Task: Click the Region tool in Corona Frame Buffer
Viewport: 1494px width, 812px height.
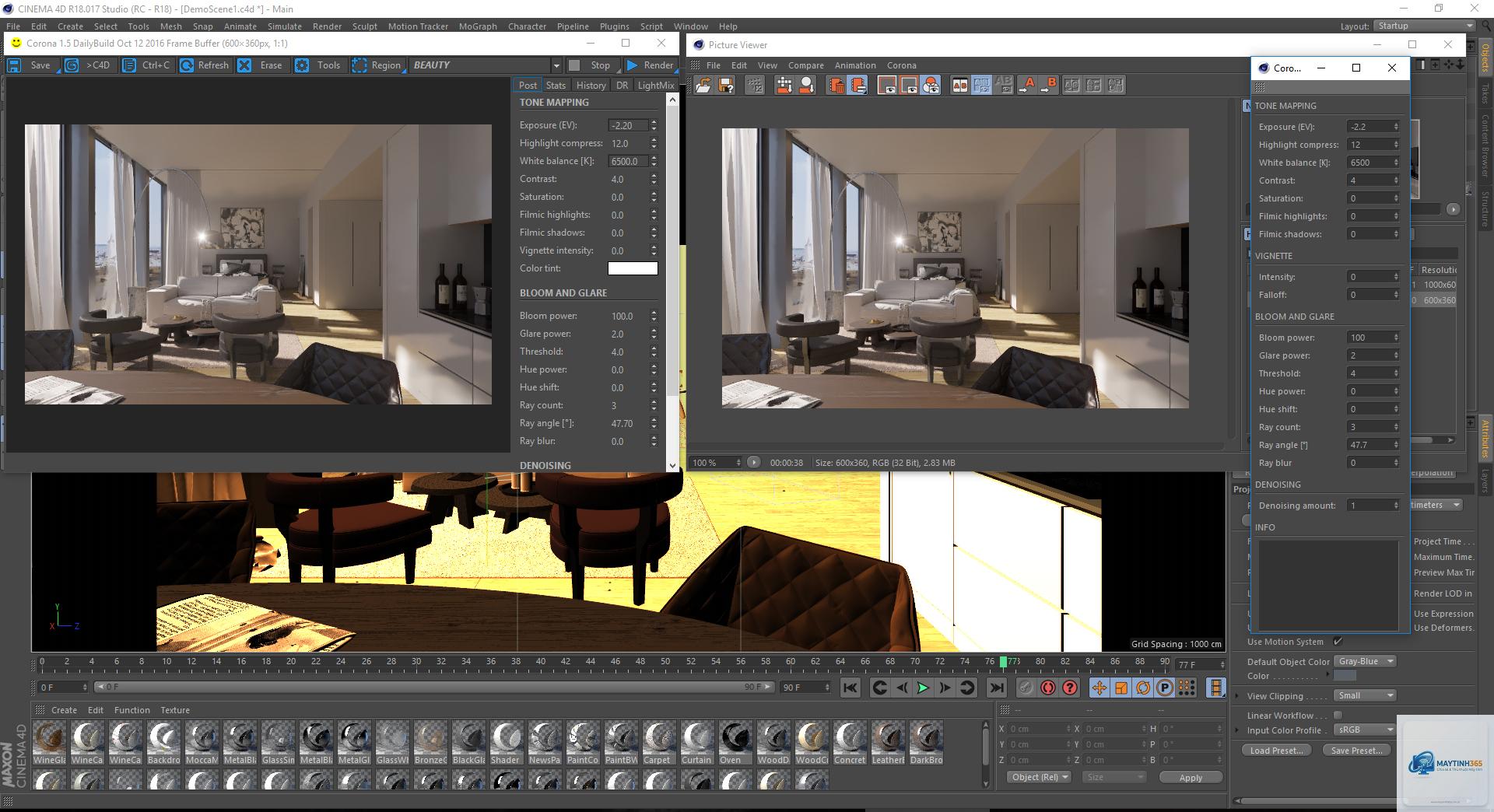Action: pyautogui.click(x=377, y=65)
